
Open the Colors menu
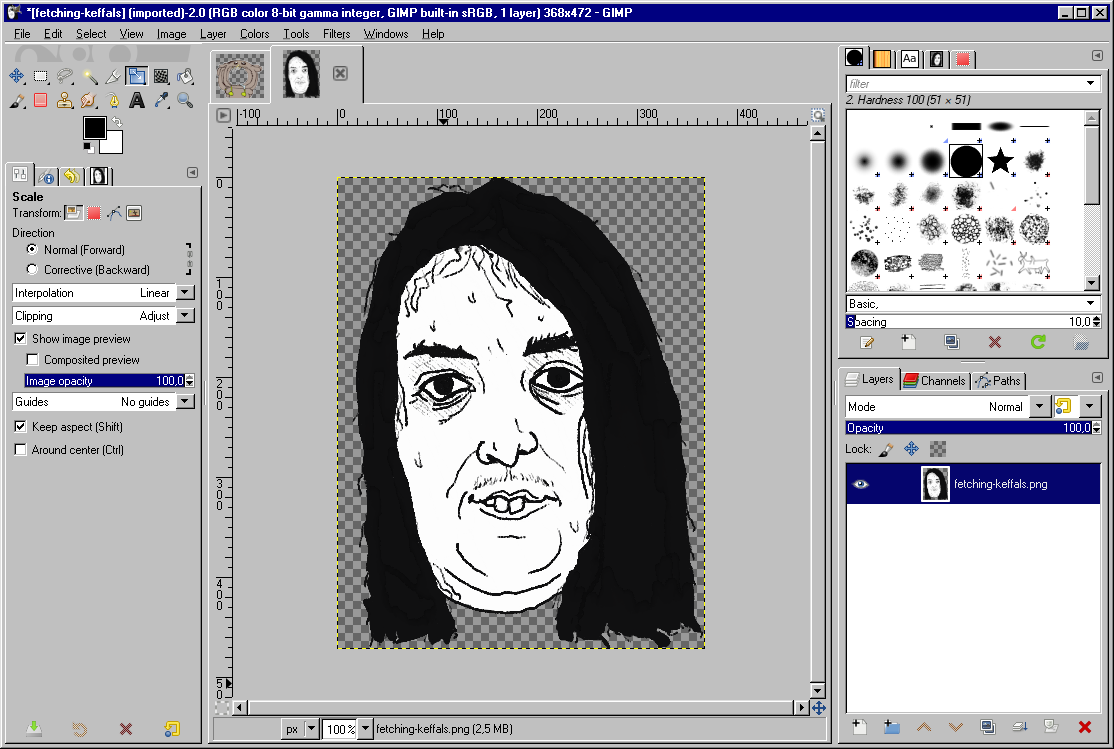254,33
